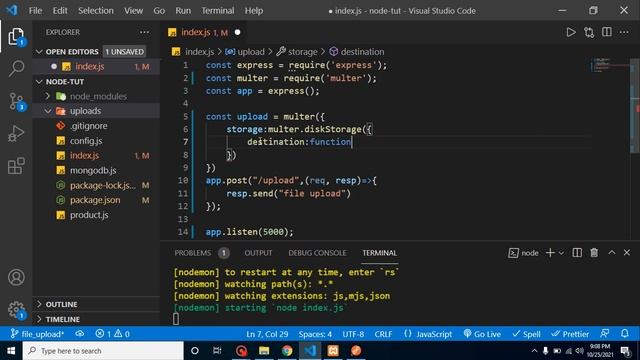The image size is (640, 360).
Task: Add a new terminal with plus icon
Action: click(550, 253)
